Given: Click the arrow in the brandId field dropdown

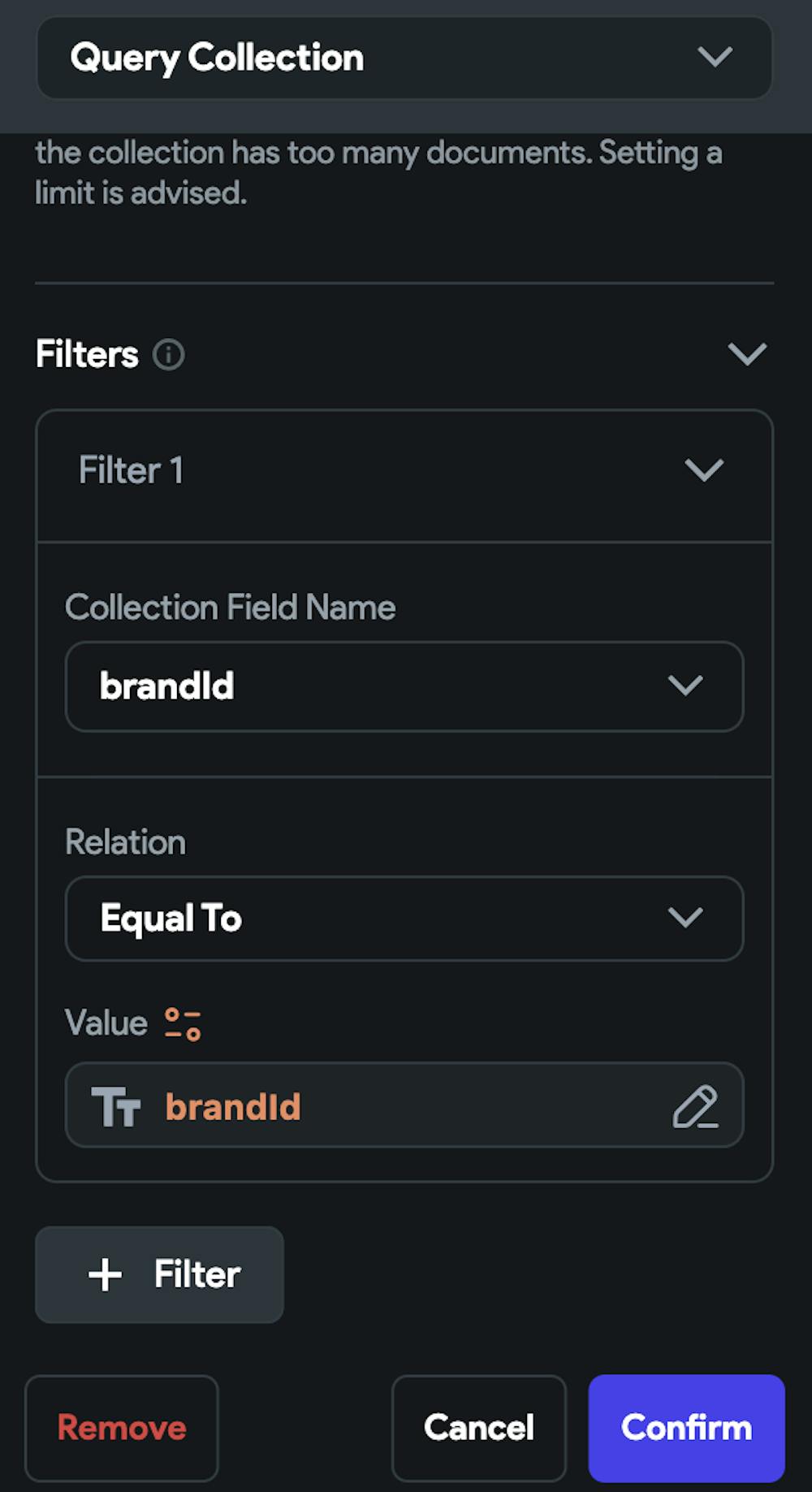Looking at the screenshot, I should 685,685.
